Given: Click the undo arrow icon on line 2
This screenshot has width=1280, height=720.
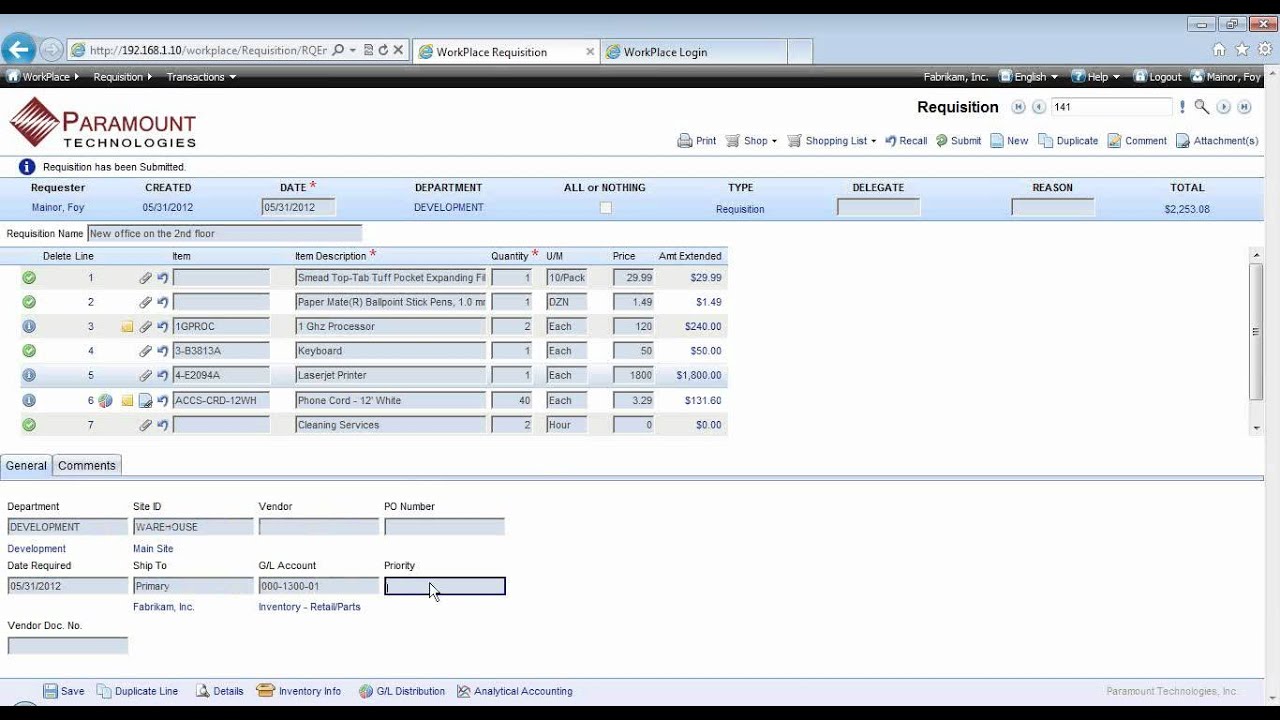Looking at the screenshot, I should tap(162, 302).
